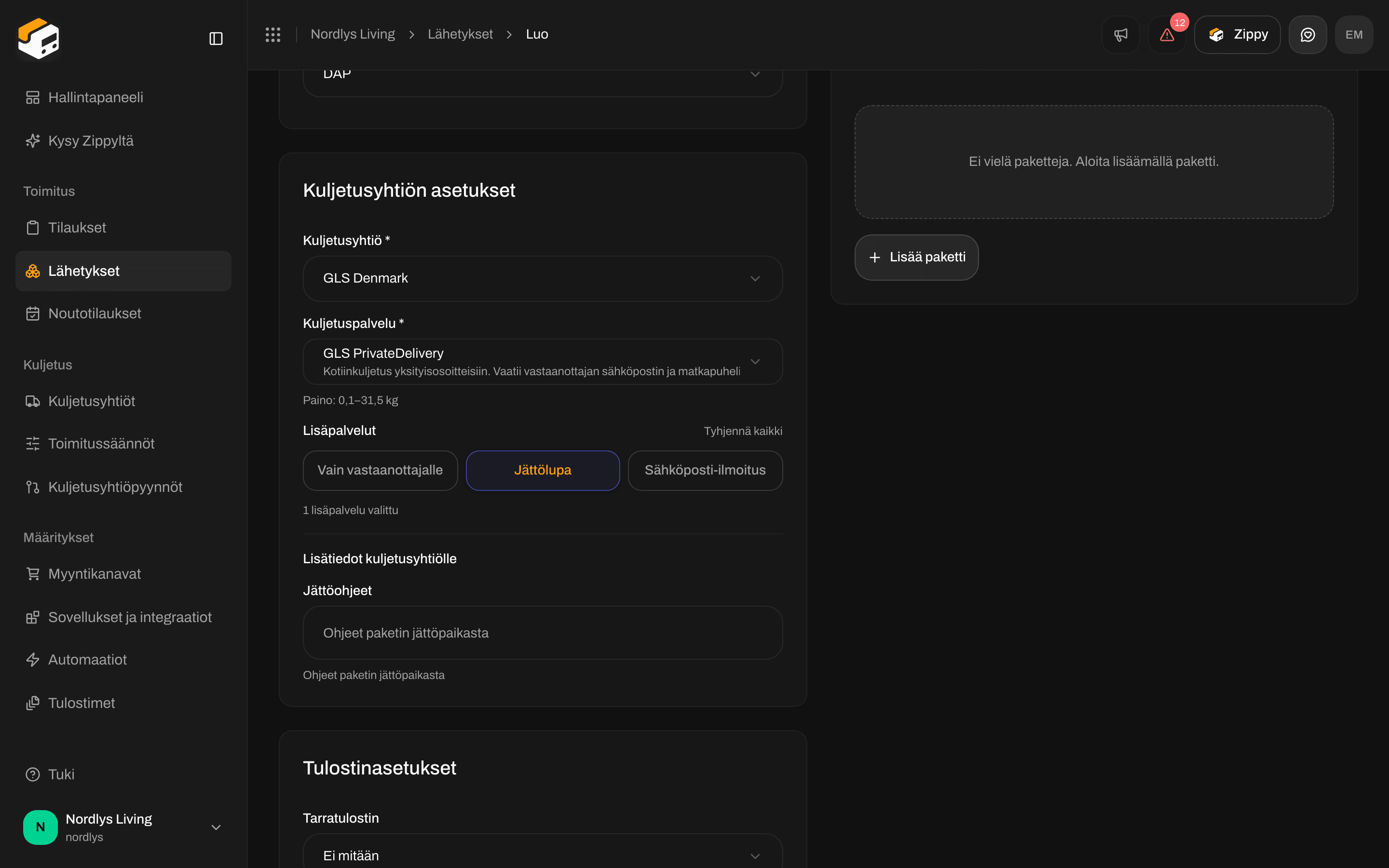Click the Luo breadcrumb label
Image resolution: width=1389 pixels, height=868 pixels.
point(537,34)
